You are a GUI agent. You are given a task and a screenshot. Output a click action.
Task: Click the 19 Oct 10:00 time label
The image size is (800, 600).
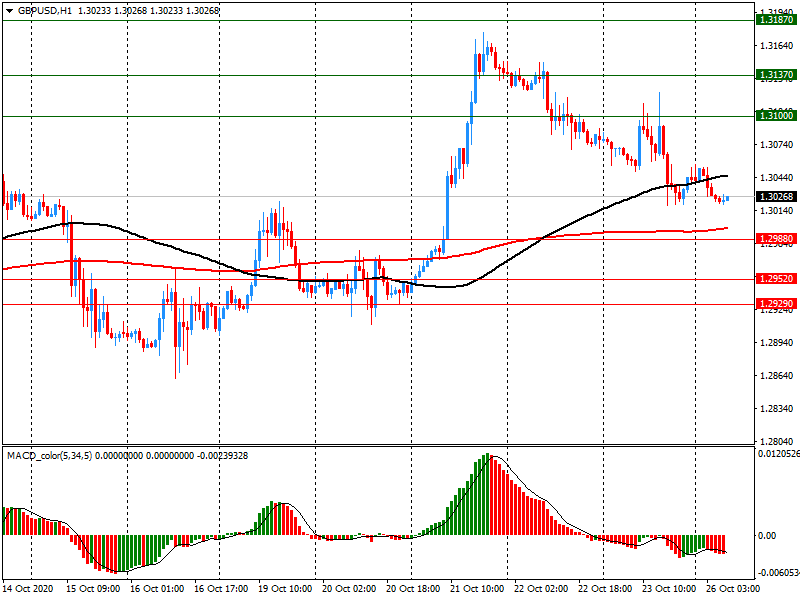point(287,590)
